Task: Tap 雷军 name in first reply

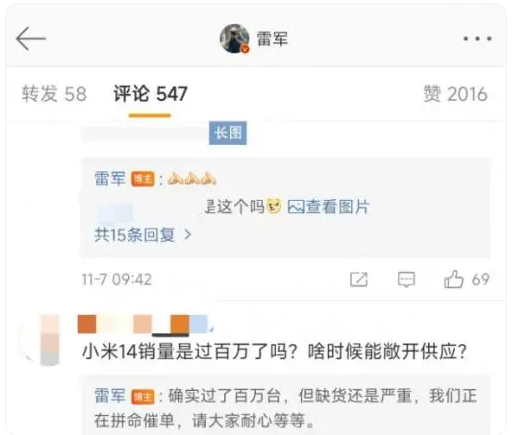Action: (x=110, y=179)
